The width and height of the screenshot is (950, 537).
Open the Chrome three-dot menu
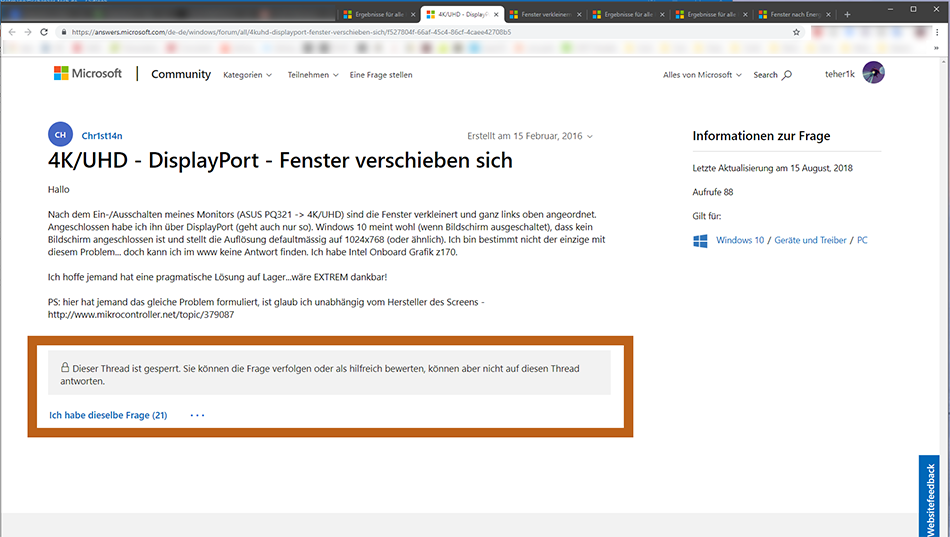coord(937,32)
